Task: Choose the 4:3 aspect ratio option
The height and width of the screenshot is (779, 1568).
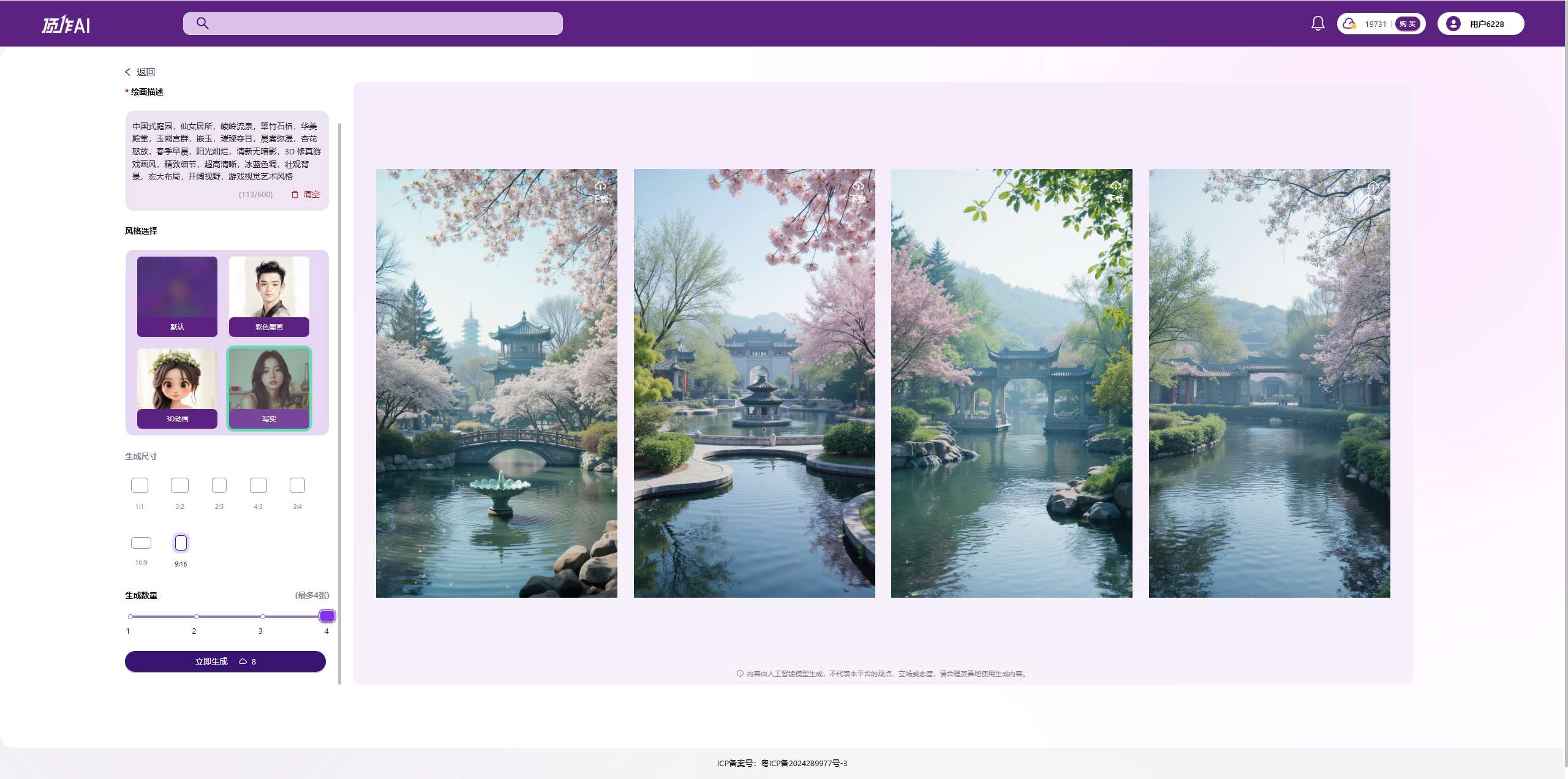Action: pyautogui.click(x=258, y=486)
